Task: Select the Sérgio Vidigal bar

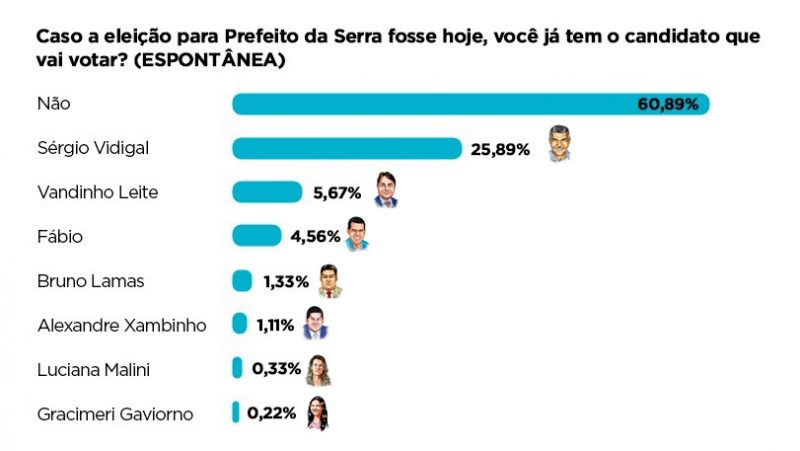Action: click(x=347, y=148)
